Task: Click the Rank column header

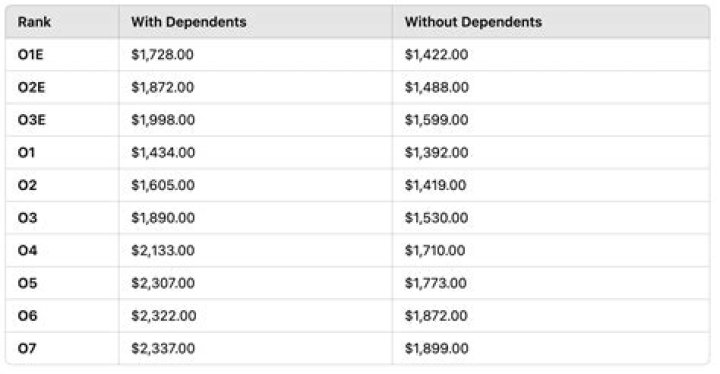Action: (34, 22)
